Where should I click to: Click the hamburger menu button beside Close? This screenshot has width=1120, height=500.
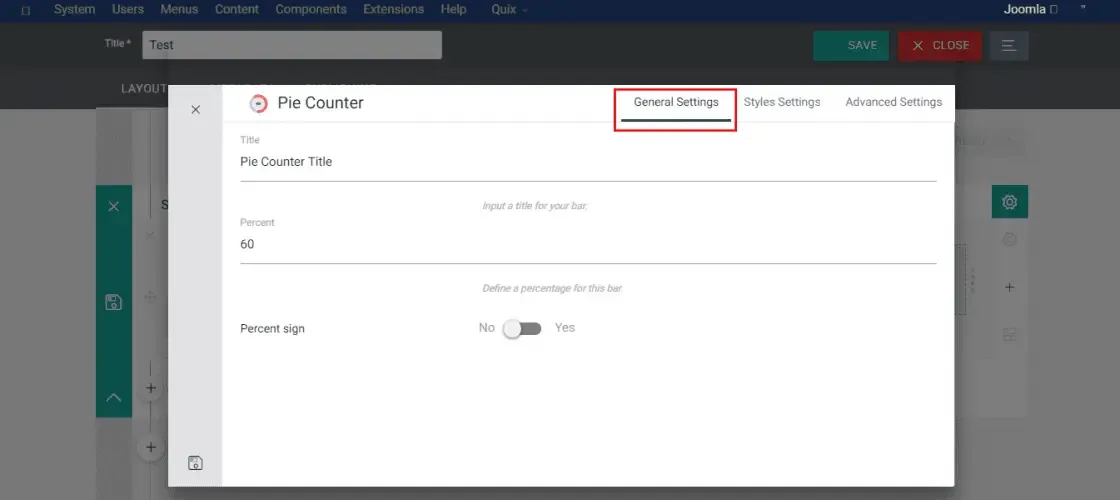click(x=1009, y=45)
